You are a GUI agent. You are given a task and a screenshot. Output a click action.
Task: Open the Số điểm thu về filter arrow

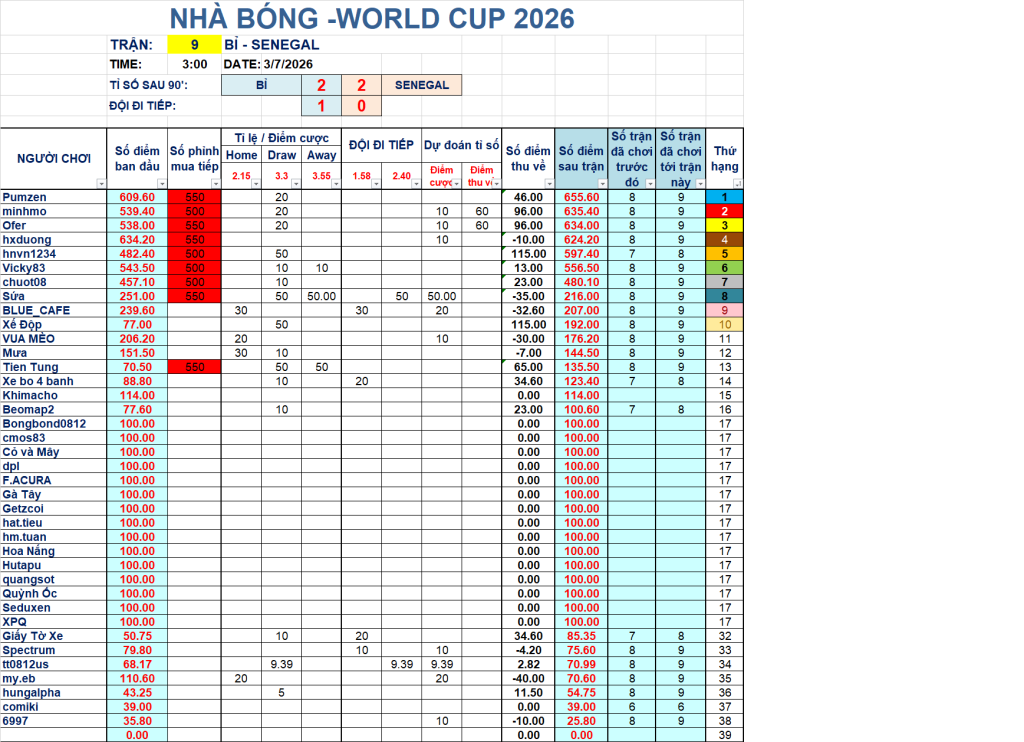point(549,184)
